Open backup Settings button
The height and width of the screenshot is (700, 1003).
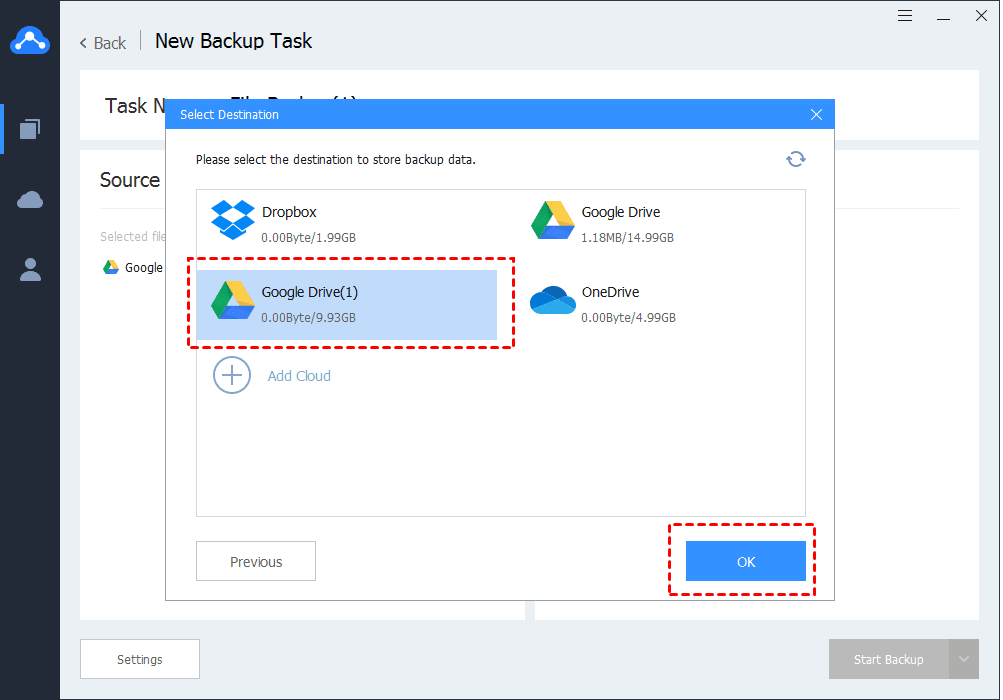[x=140, y=659]
